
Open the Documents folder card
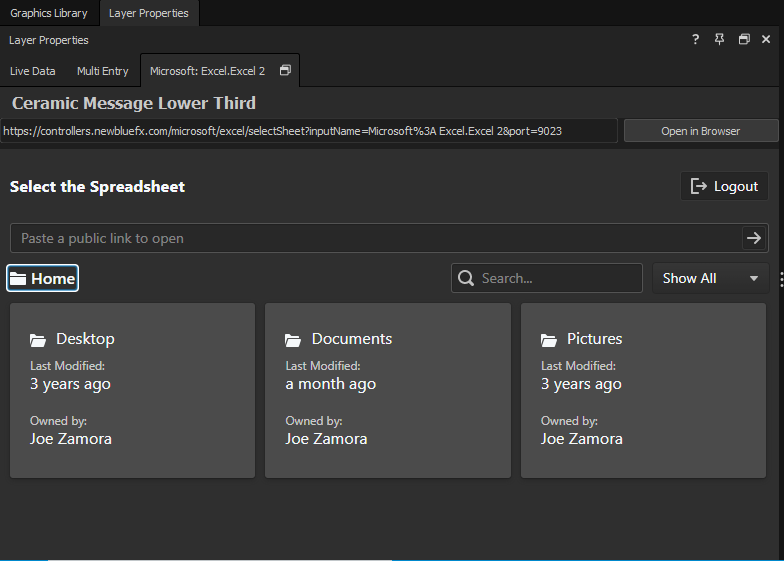388,390
